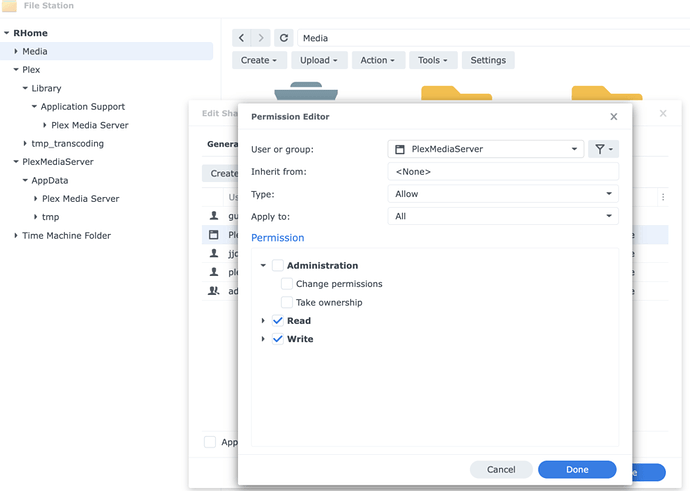Click the trash bin folder thumbnail
This screenshot has height=491, width=690.
[306, 91]
